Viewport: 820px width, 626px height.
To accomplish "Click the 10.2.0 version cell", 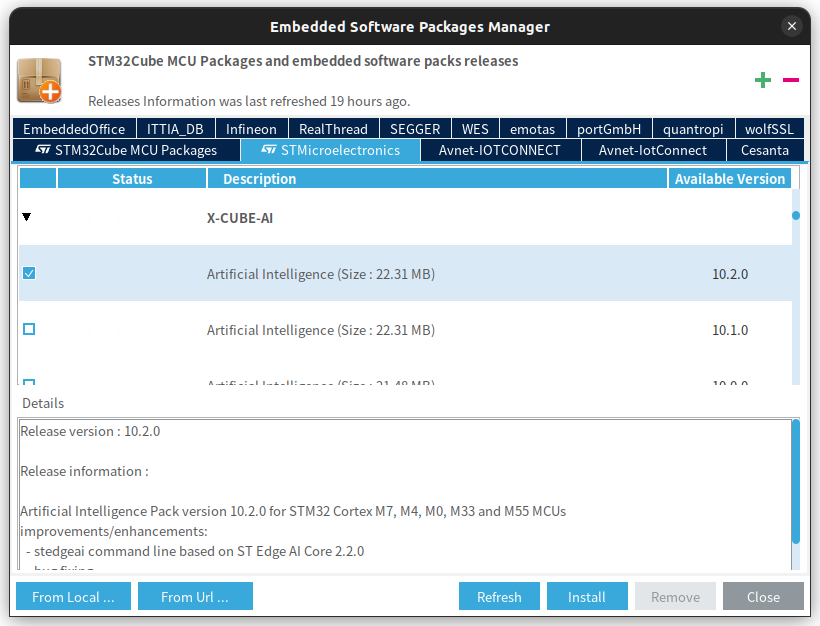I will (x=730, y=274).
